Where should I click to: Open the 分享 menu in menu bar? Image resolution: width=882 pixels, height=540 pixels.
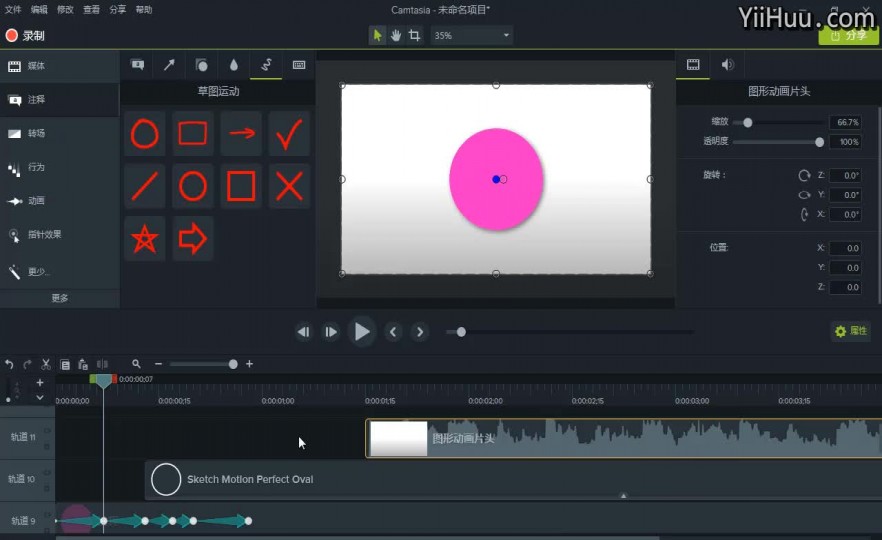118,10
